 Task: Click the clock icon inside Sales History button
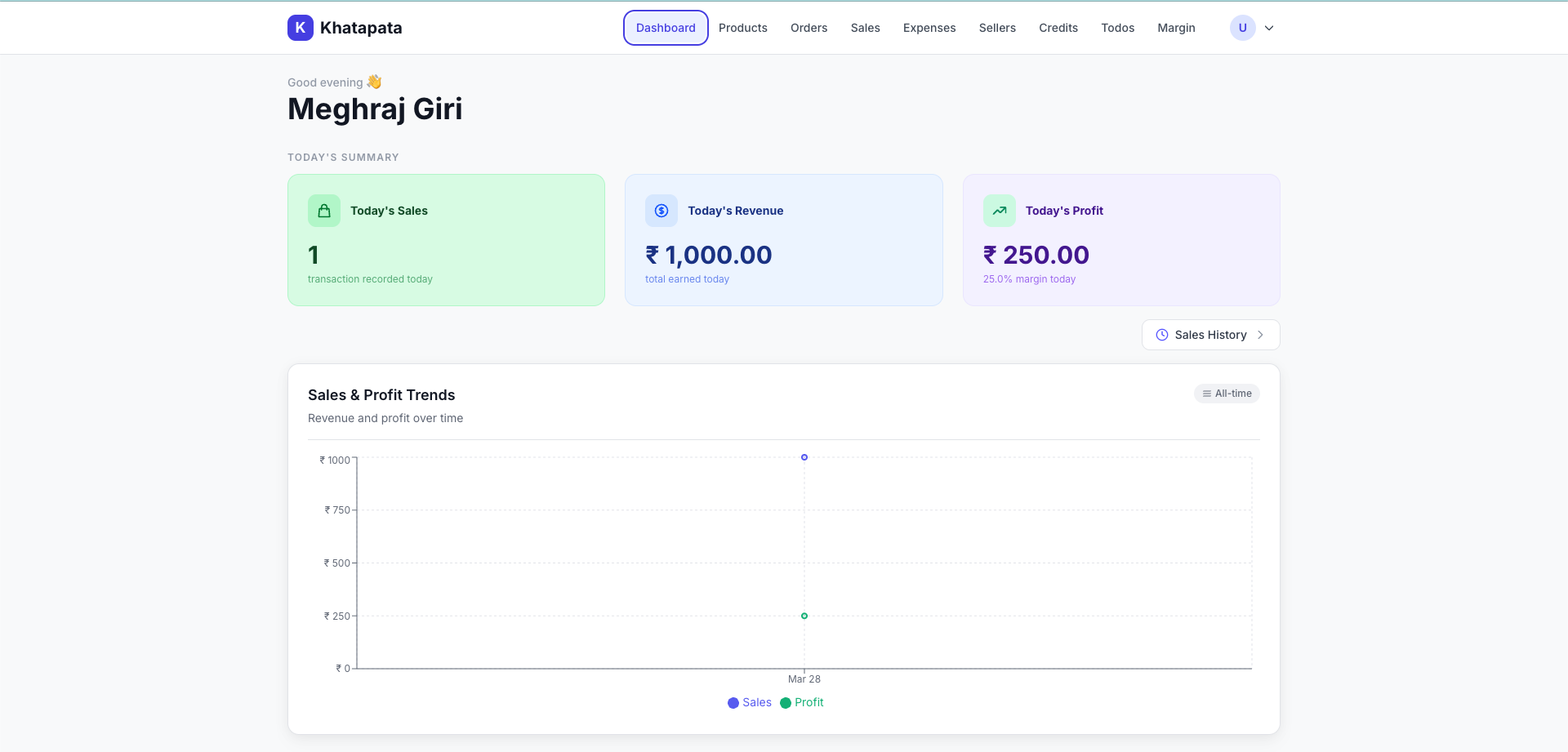1162,335
